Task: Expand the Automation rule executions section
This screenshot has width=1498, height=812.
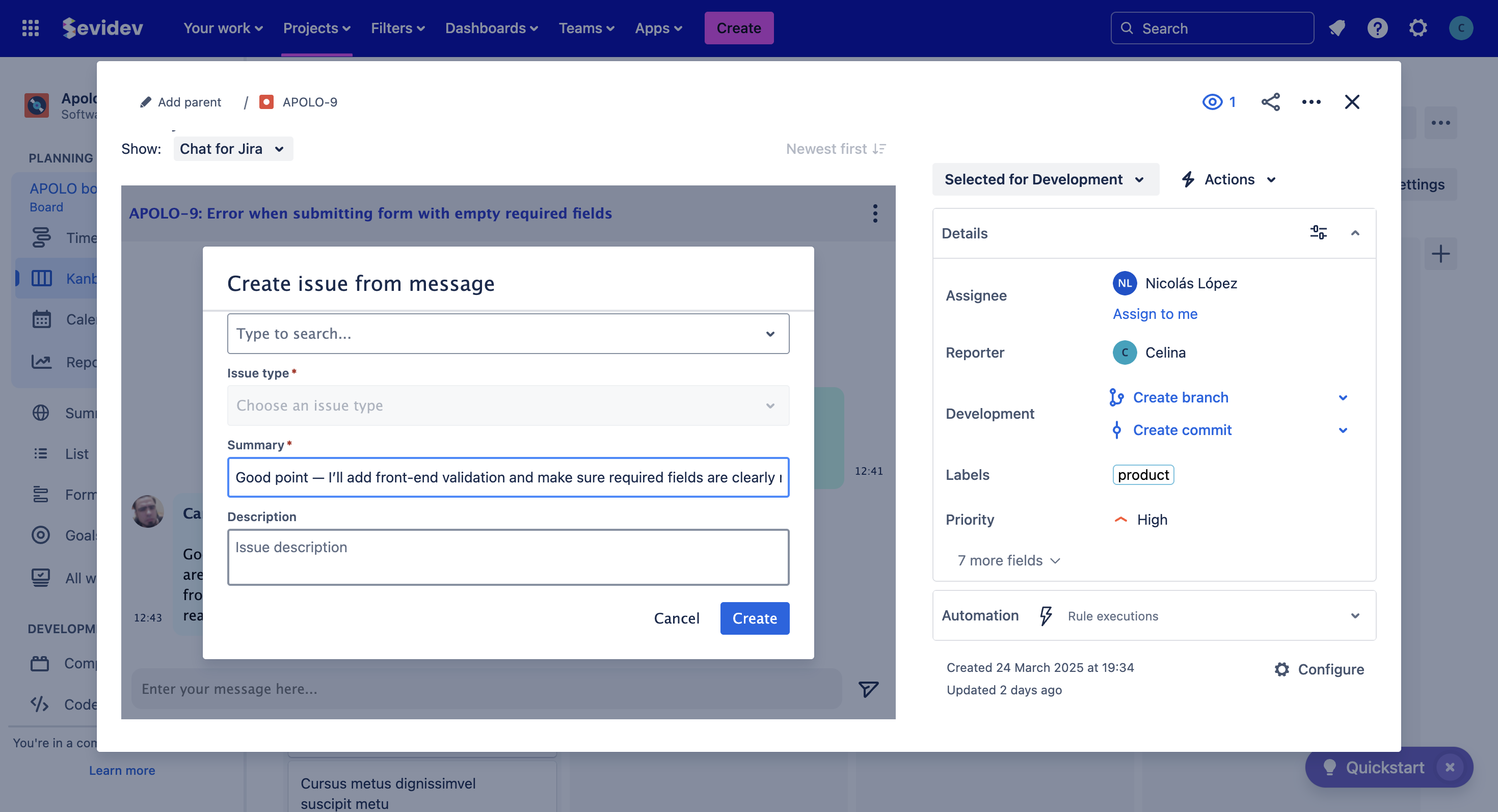Action: [x=1354, y=615]
